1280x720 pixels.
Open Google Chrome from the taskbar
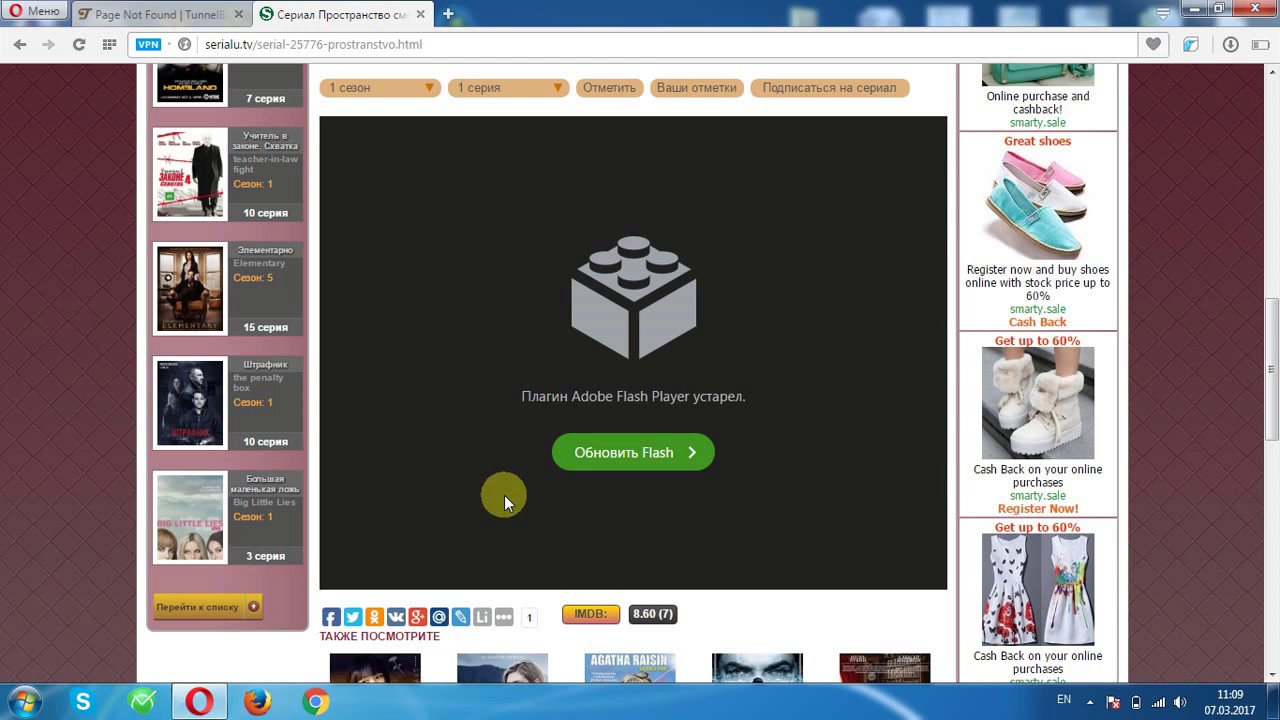click(x=316, y=702)
